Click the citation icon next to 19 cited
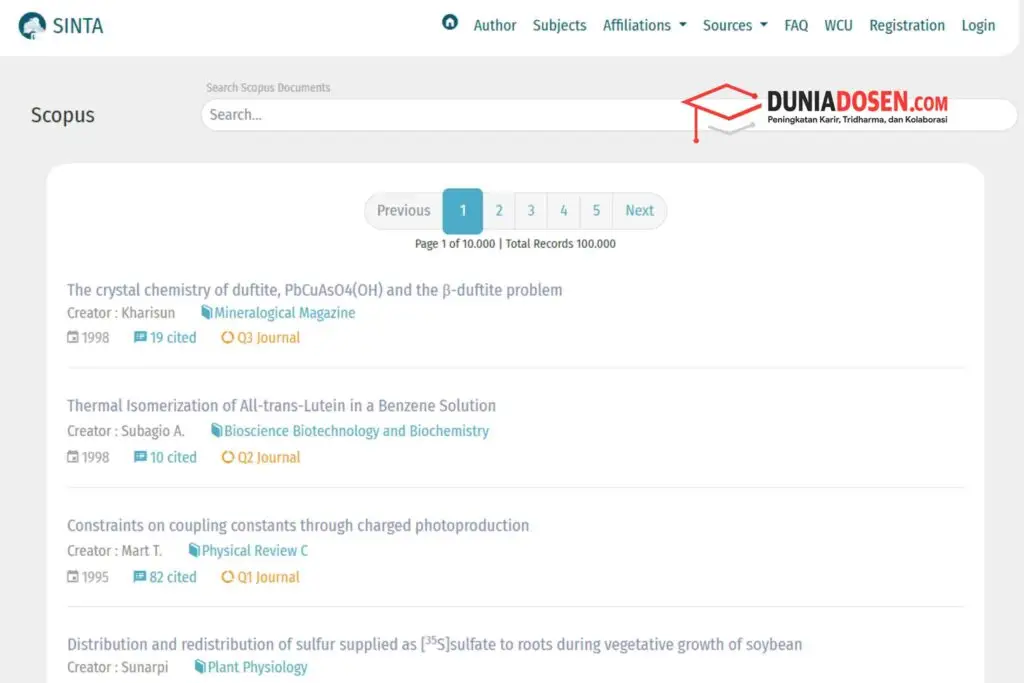Screen dimensions: 1024x683 (x=140, y=338)
